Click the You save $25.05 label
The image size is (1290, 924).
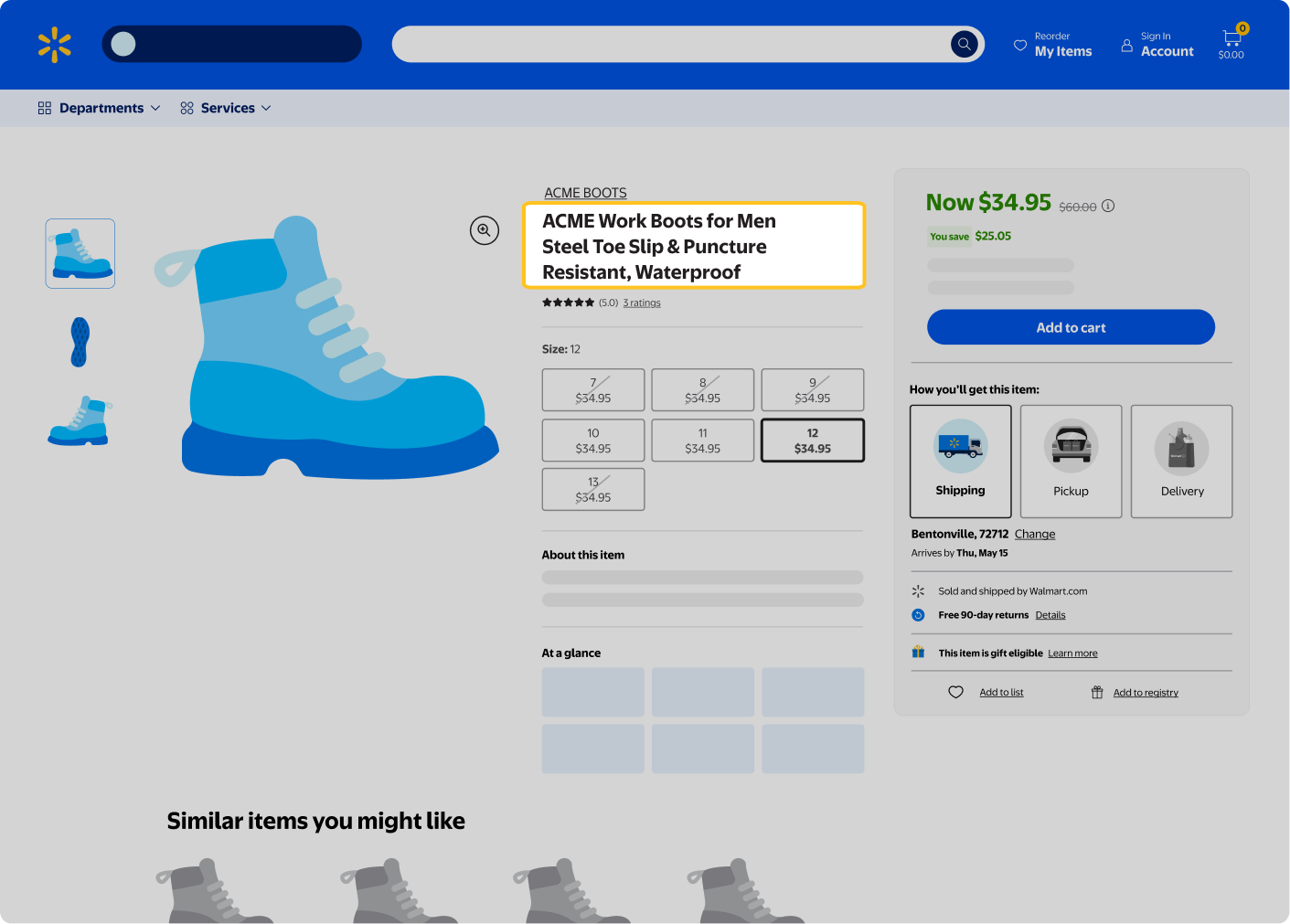[x=970, y=236]
